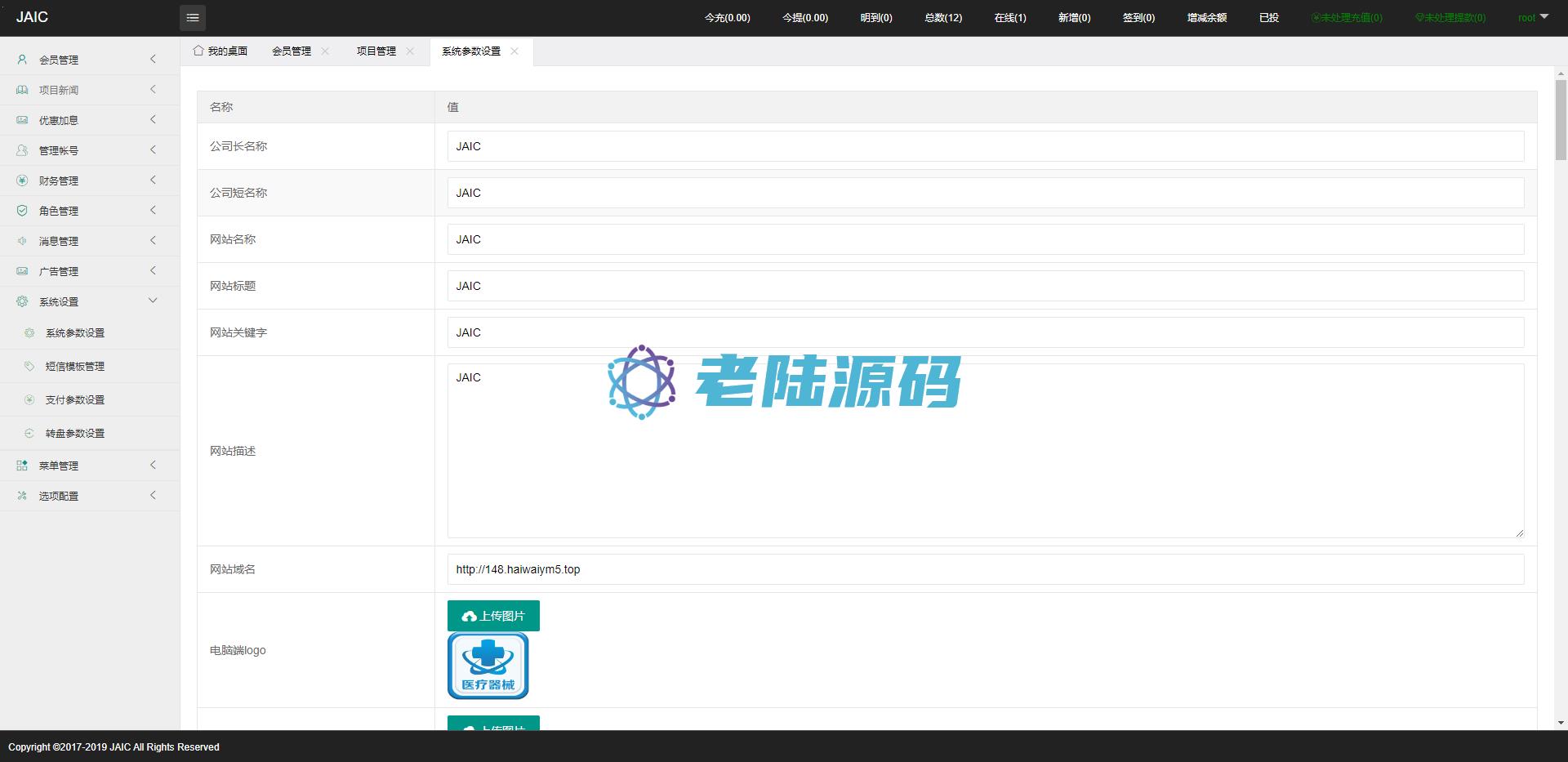Click the home icon on 我的桌面 tab
Image resolution: width=1568 pixels, height=762 pixels.
coord(198,51)
